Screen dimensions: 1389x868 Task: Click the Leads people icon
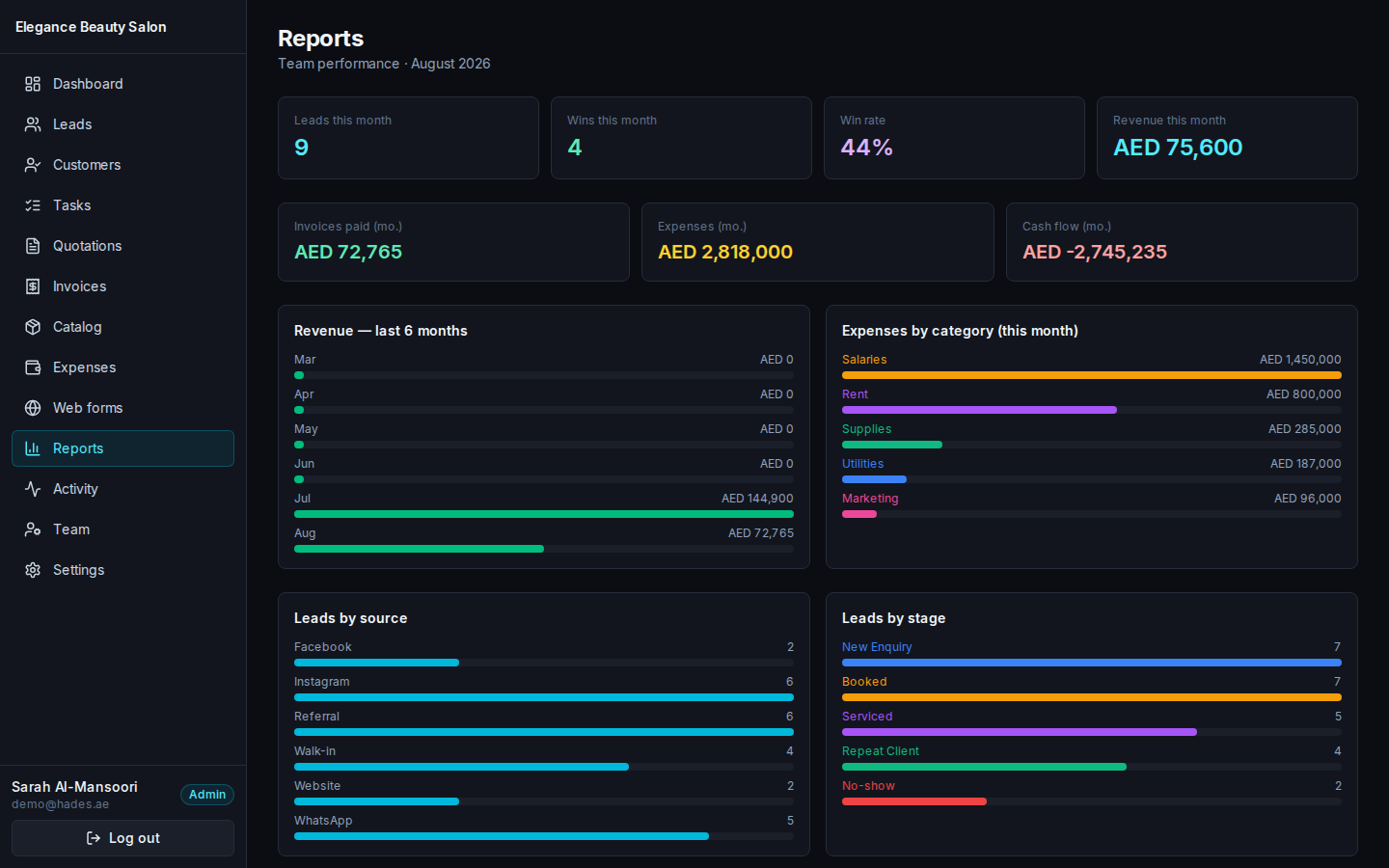[x=33, y=124]
